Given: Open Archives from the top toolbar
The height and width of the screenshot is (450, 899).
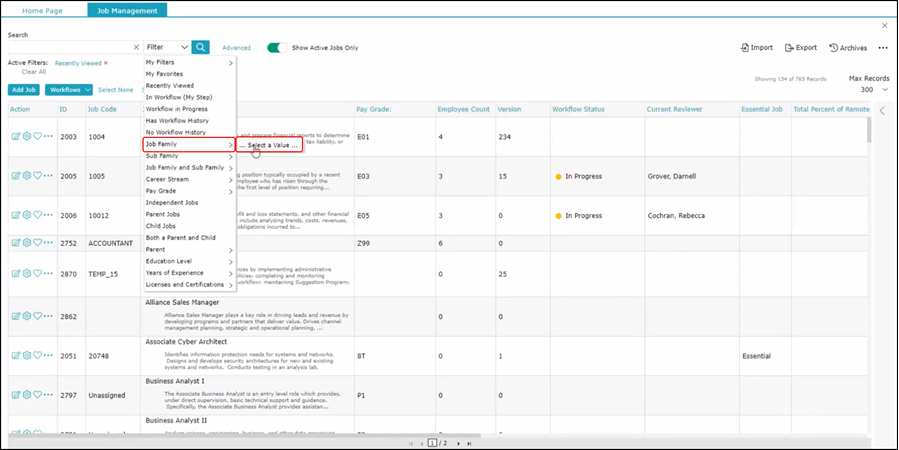Looking at the screenshot, I should (848, 47).
